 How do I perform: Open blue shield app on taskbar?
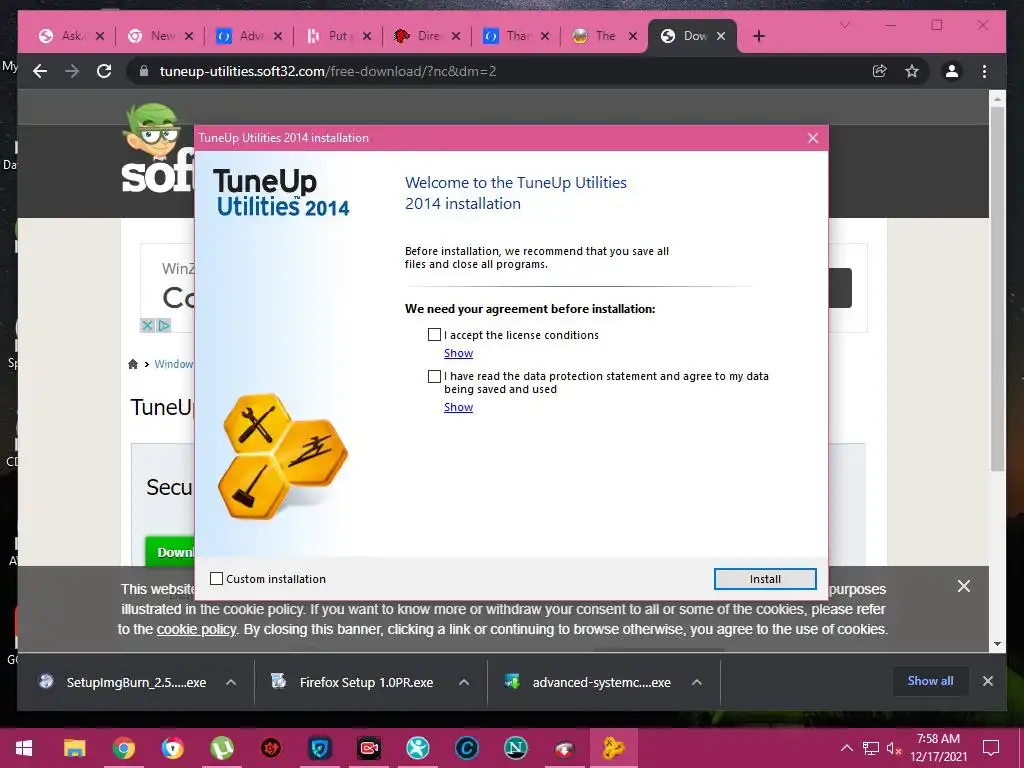point(320,748)
